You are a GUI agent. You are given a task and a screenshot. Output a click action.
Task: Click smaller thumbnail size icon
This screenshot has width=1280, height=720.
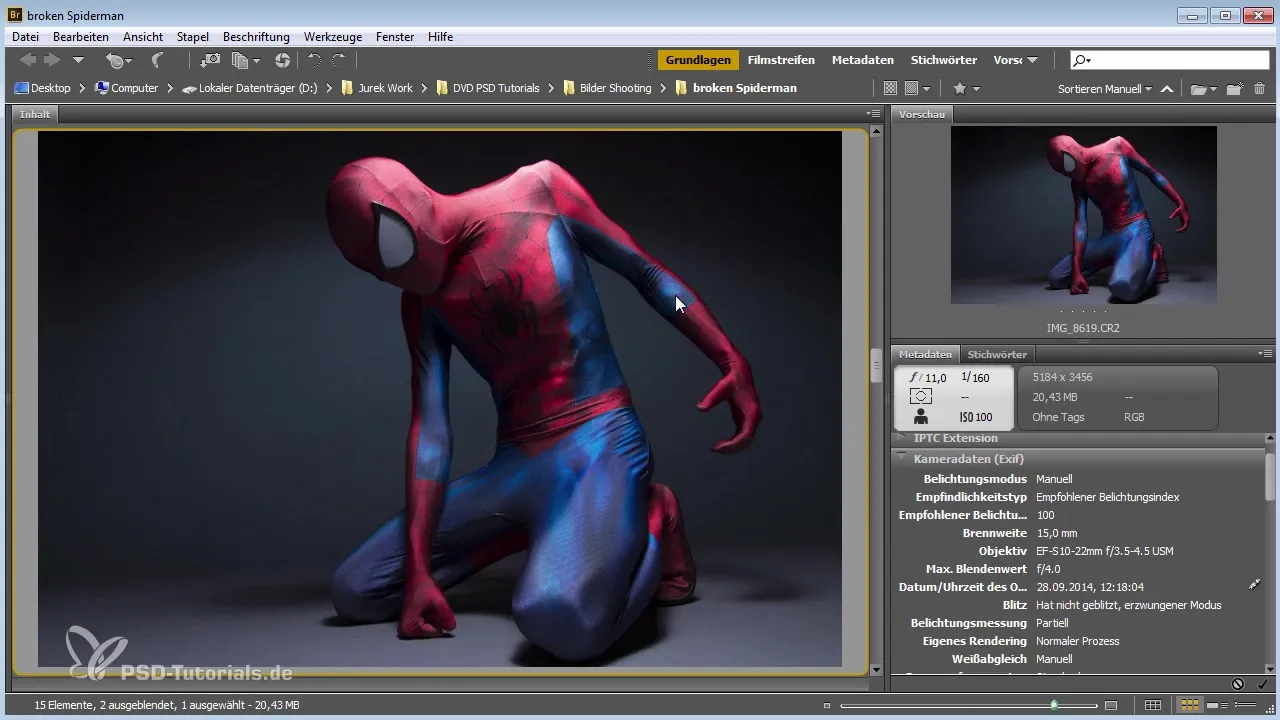pos(827,706)
